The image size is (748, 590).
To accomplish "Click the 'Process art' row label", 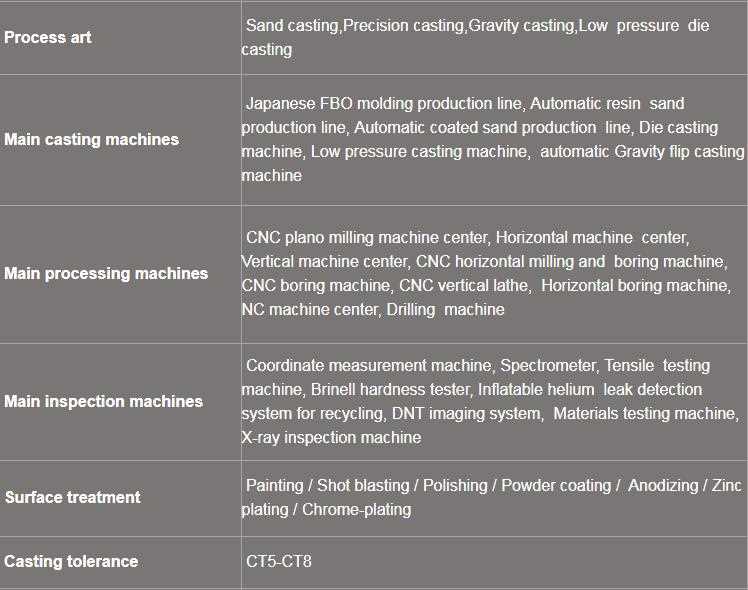I will [48, 37].
